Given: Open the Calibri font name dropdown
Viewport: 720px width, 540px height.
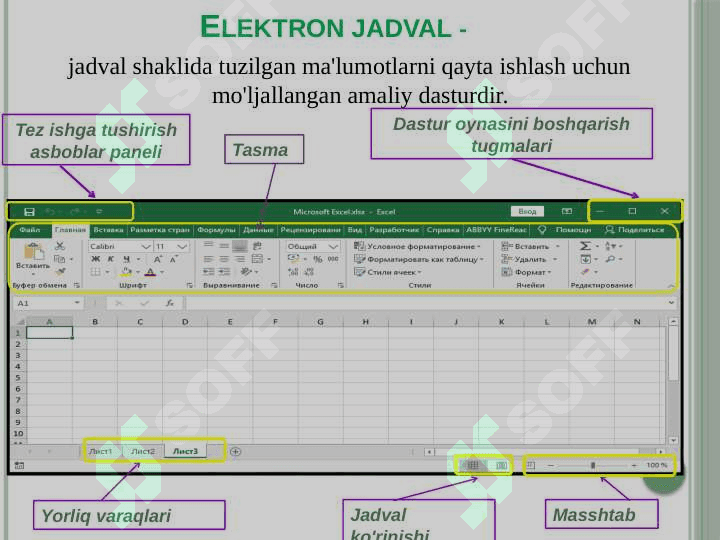Looking at the screenshot, I should [146, 247].
